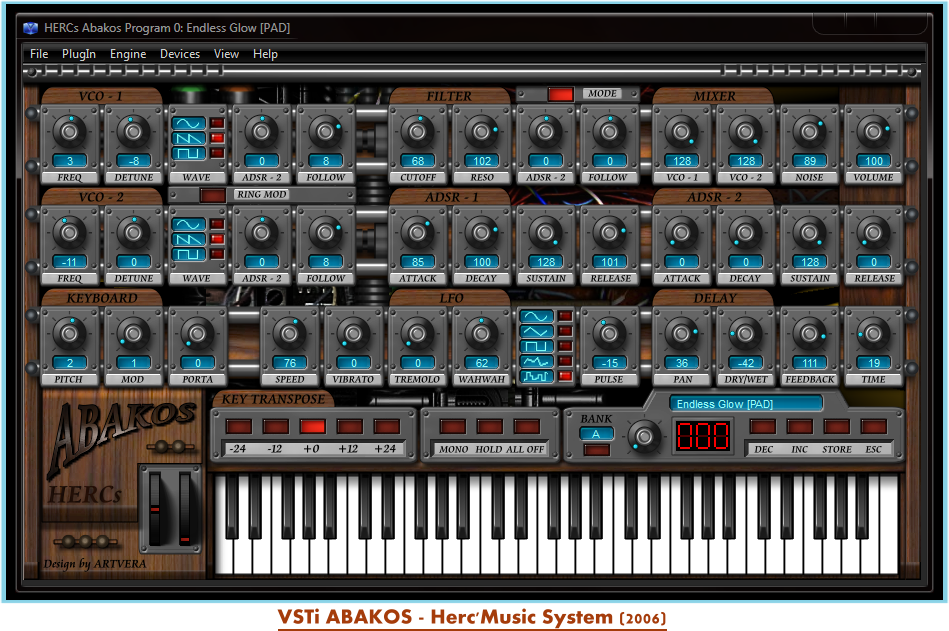The height and width of the screenshot is (631, 949).
Task: Enable the Mono mode switch
Action: [x=453, y=427]
